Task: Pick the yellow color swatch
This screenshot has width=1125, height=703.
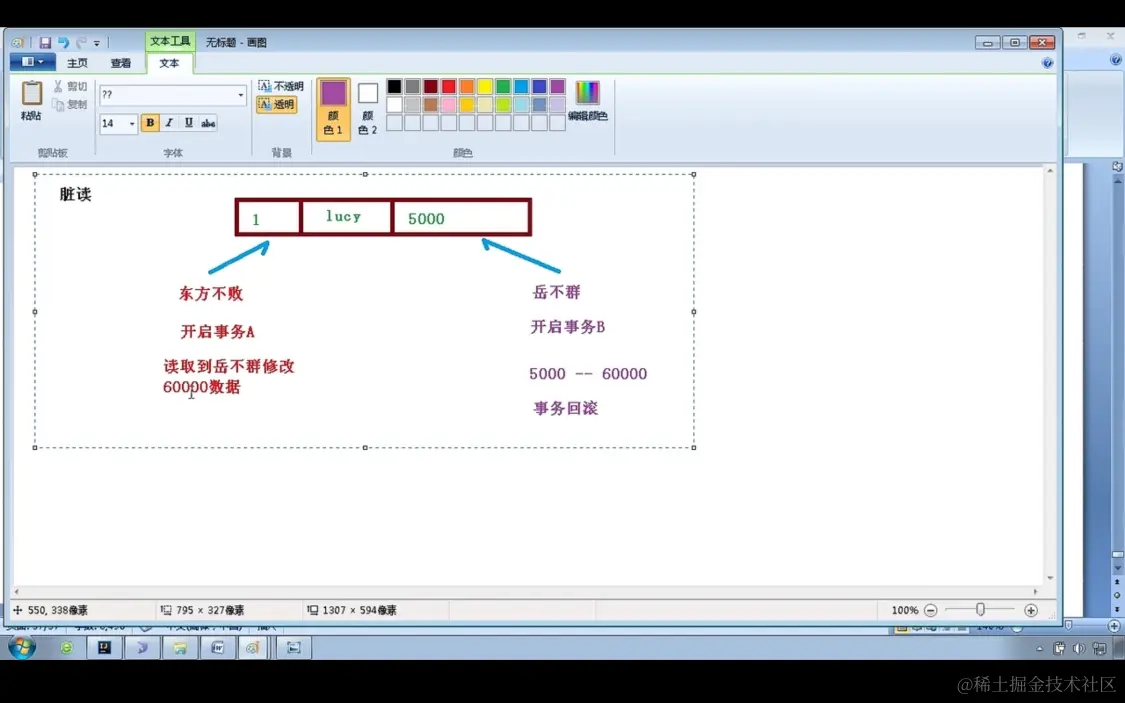Action: 485,86
